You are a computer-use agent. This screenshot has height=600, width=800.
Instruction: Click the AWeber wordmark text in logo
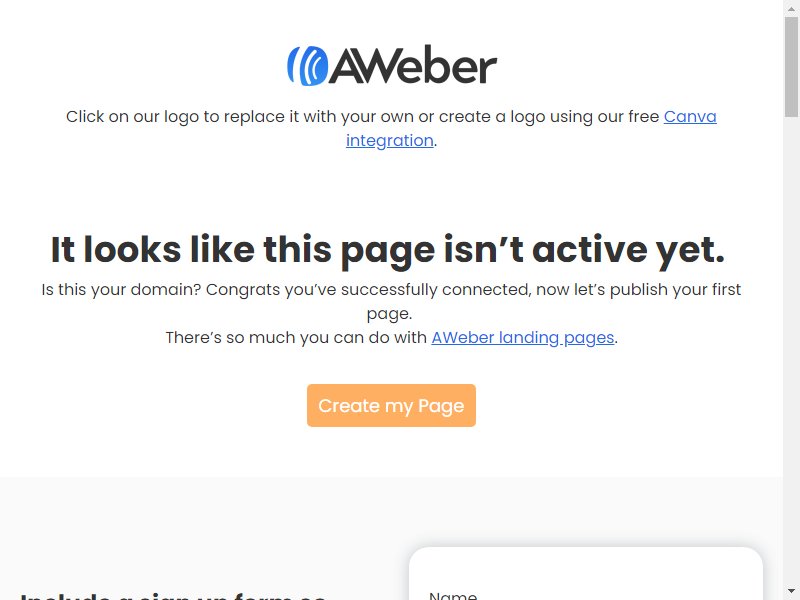pos(413,65)
